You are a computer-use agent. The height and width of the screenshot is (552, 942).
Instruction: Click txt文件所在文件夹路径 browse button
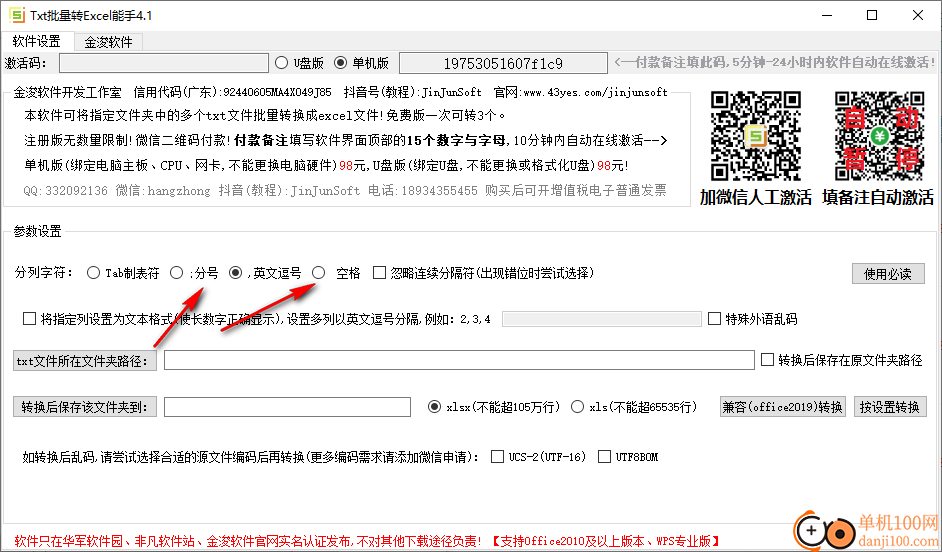tap(85, 361)
